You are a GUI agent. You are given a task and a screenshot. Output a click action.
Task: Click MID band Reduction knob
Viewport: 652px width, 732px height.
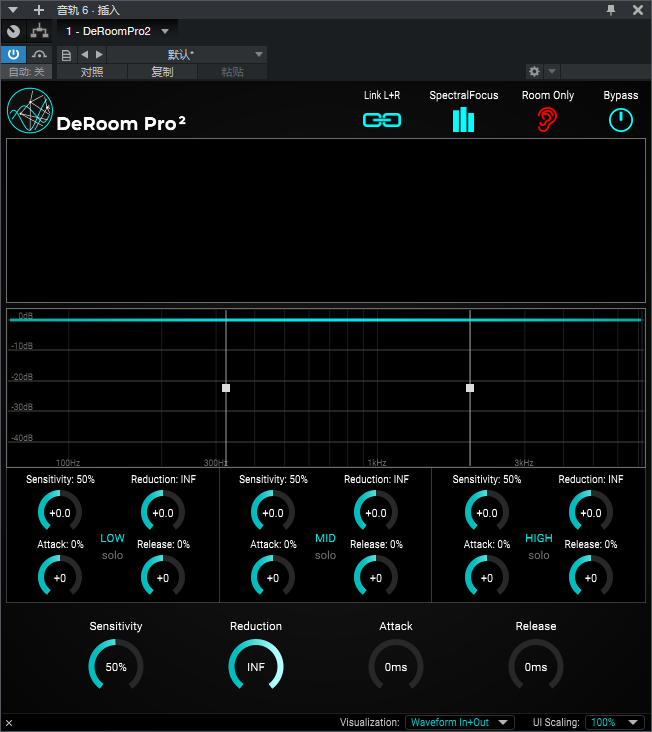[376, 512]
